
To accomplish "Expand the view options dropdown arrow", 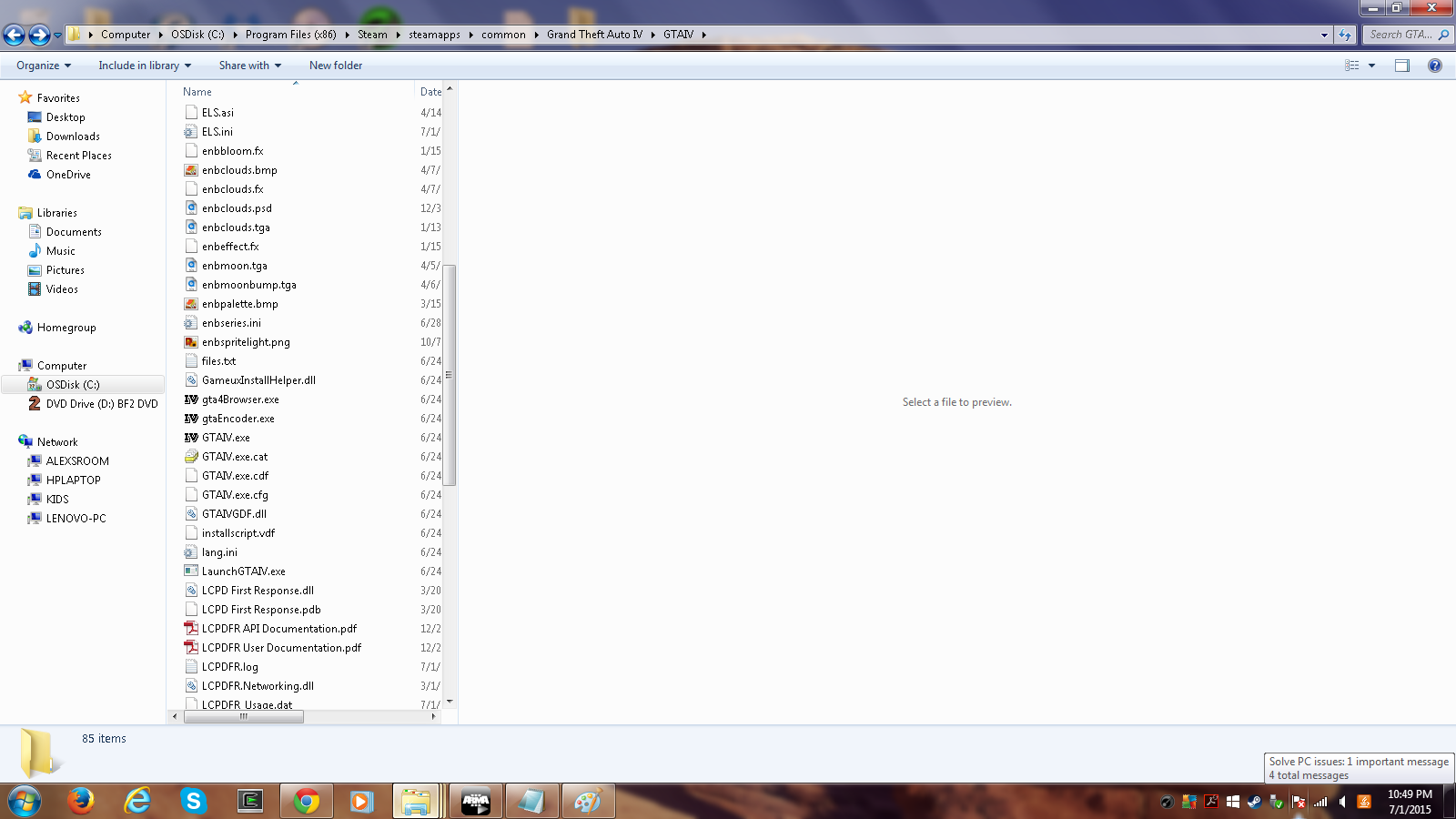I will pyautogui.click(x=1371, y=66).
